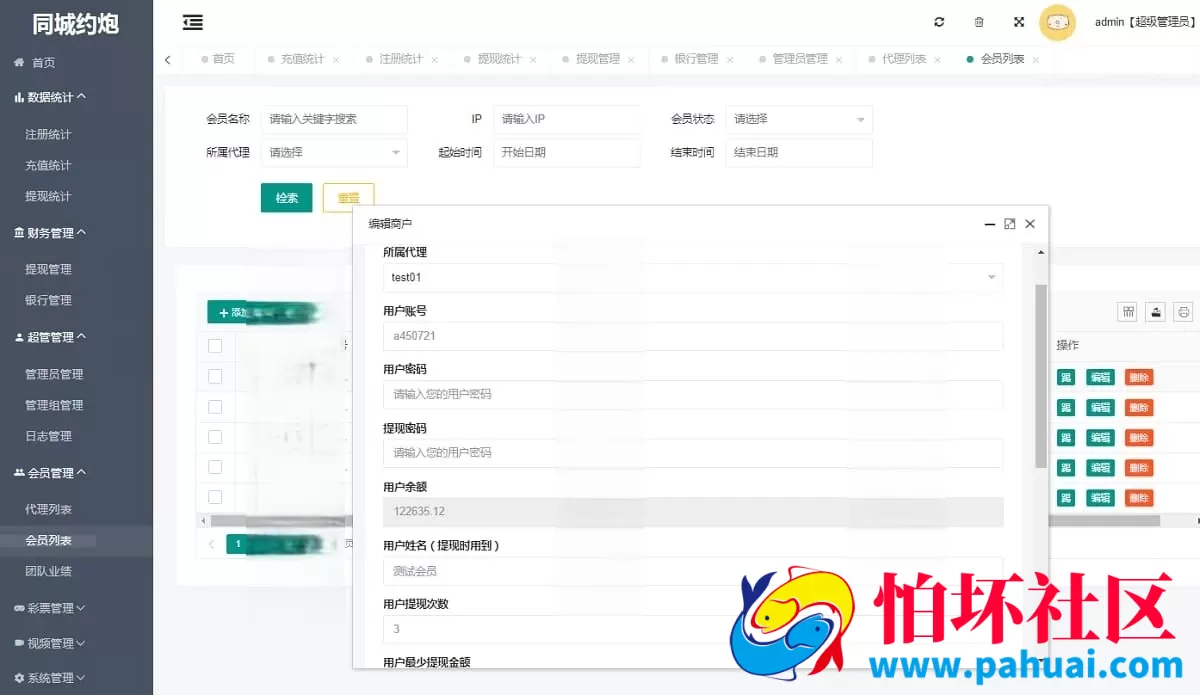The width and height of the screenshot is (1200, 695).
Task: Check the first row checkbox in the table
Action: pyautogui.click(x=216, y=376)
